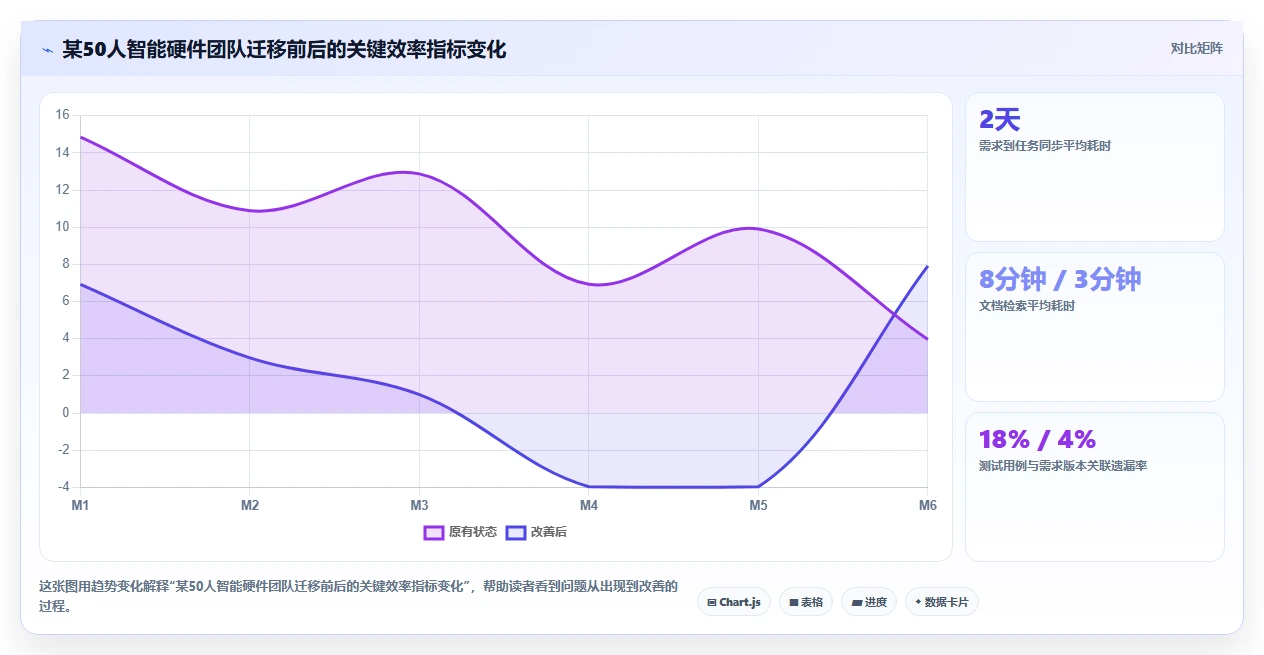Click the icon in the Chart.js chip

pos(712,602)
